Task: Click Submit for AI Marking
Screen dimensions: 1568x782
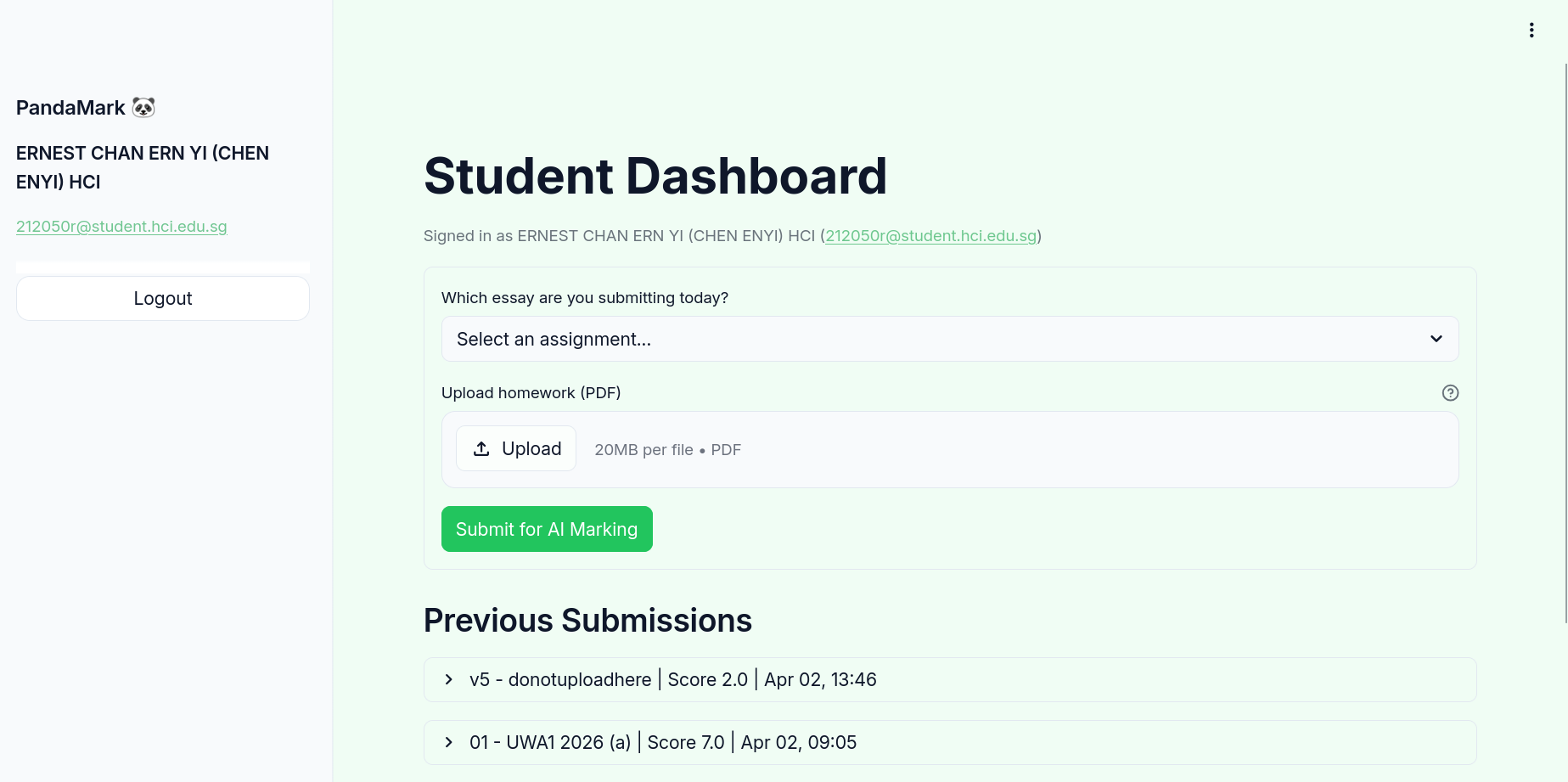Action: (x=547, y=529)
